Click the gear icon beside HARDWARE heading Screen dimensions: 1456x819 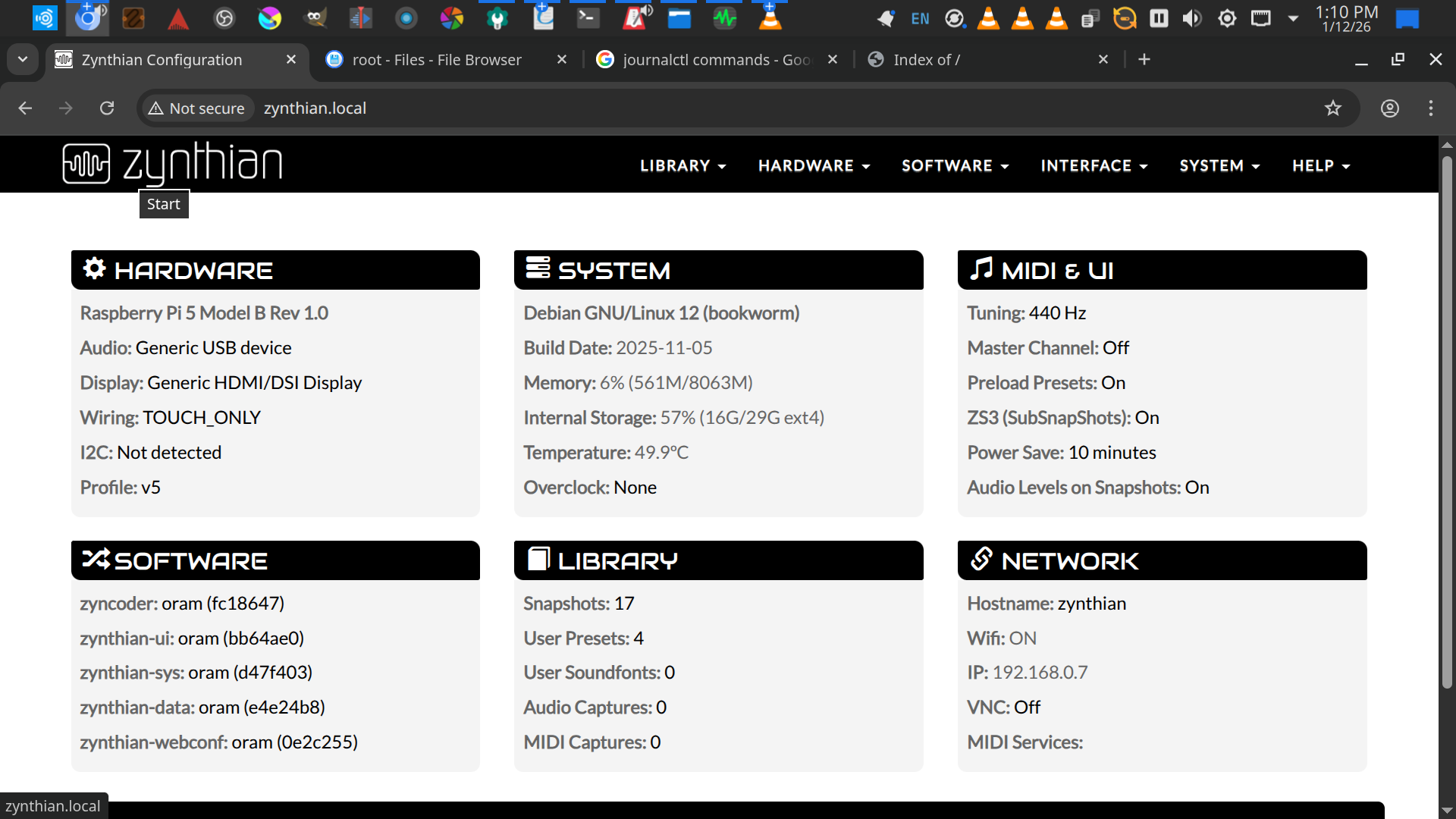tap(94, 268)
